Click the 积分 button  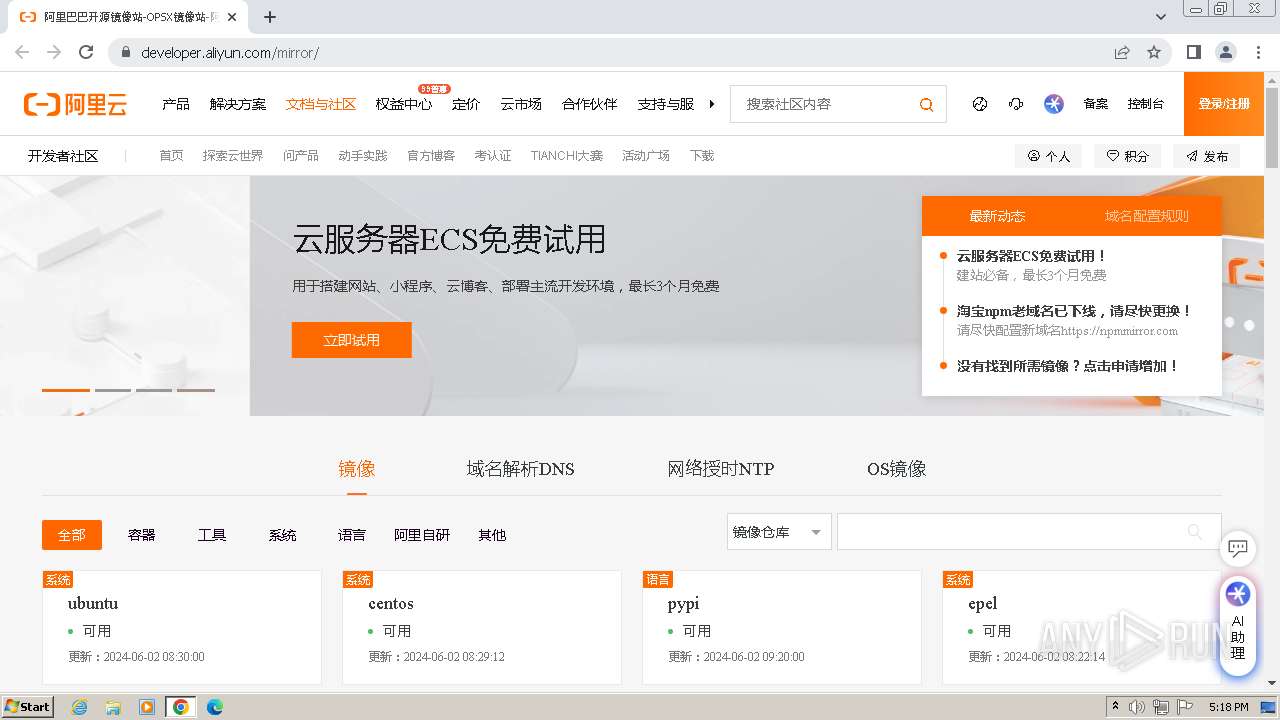(x=1128, y=156)
